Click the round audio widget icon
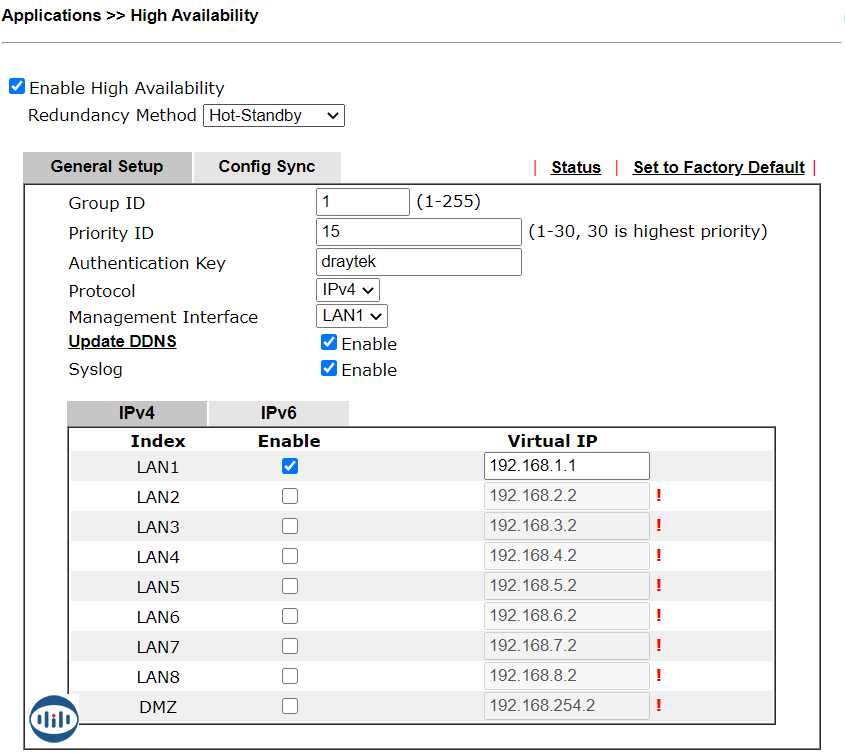 [54, 719]
